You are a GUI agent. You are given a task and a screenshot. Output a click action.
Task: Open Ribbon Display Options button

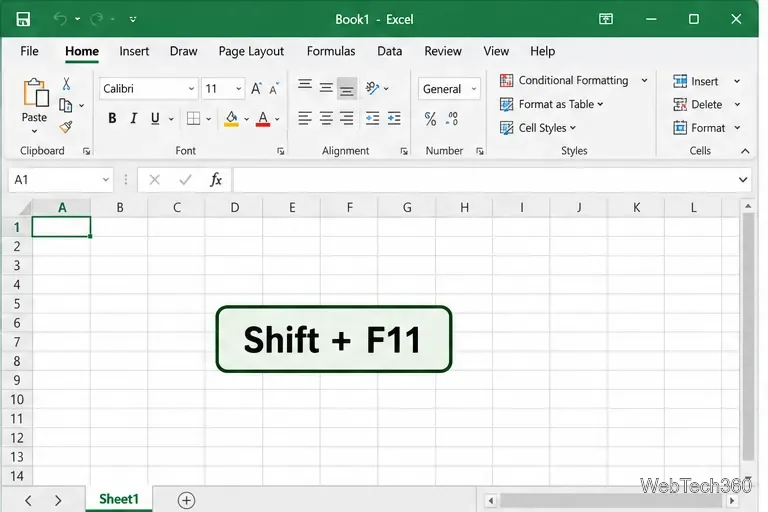coord(606,19)
